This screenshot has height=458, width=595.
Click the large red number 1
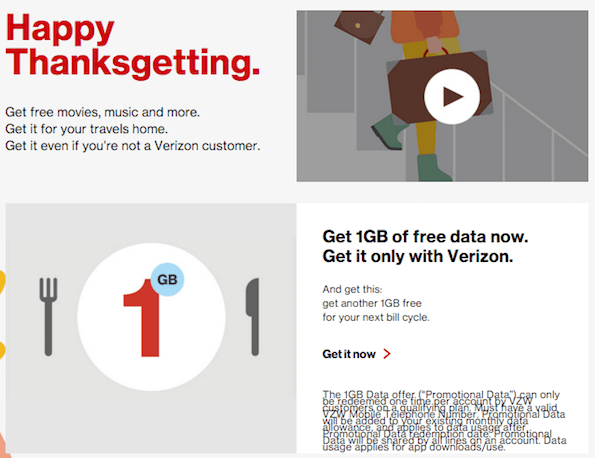[x=142, y=318]
